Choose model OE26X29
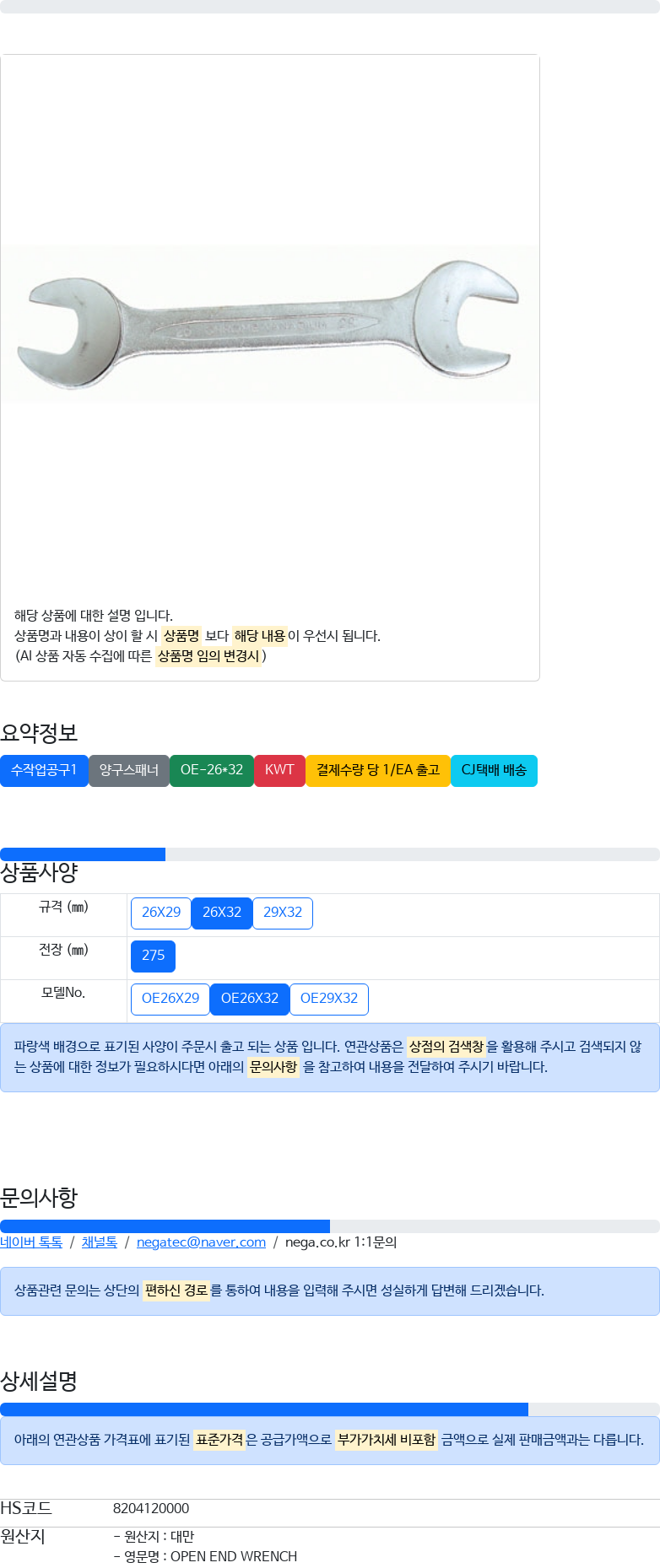This screenshot has height=1568, width=660. (x=170, y=999)
